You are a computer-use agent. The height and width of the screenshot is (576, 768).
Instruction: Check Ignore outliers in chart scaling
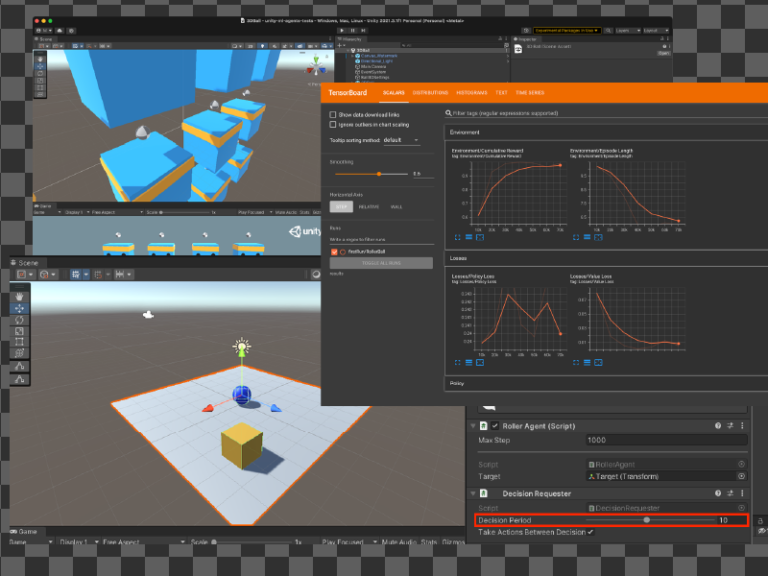click(333, 125)
